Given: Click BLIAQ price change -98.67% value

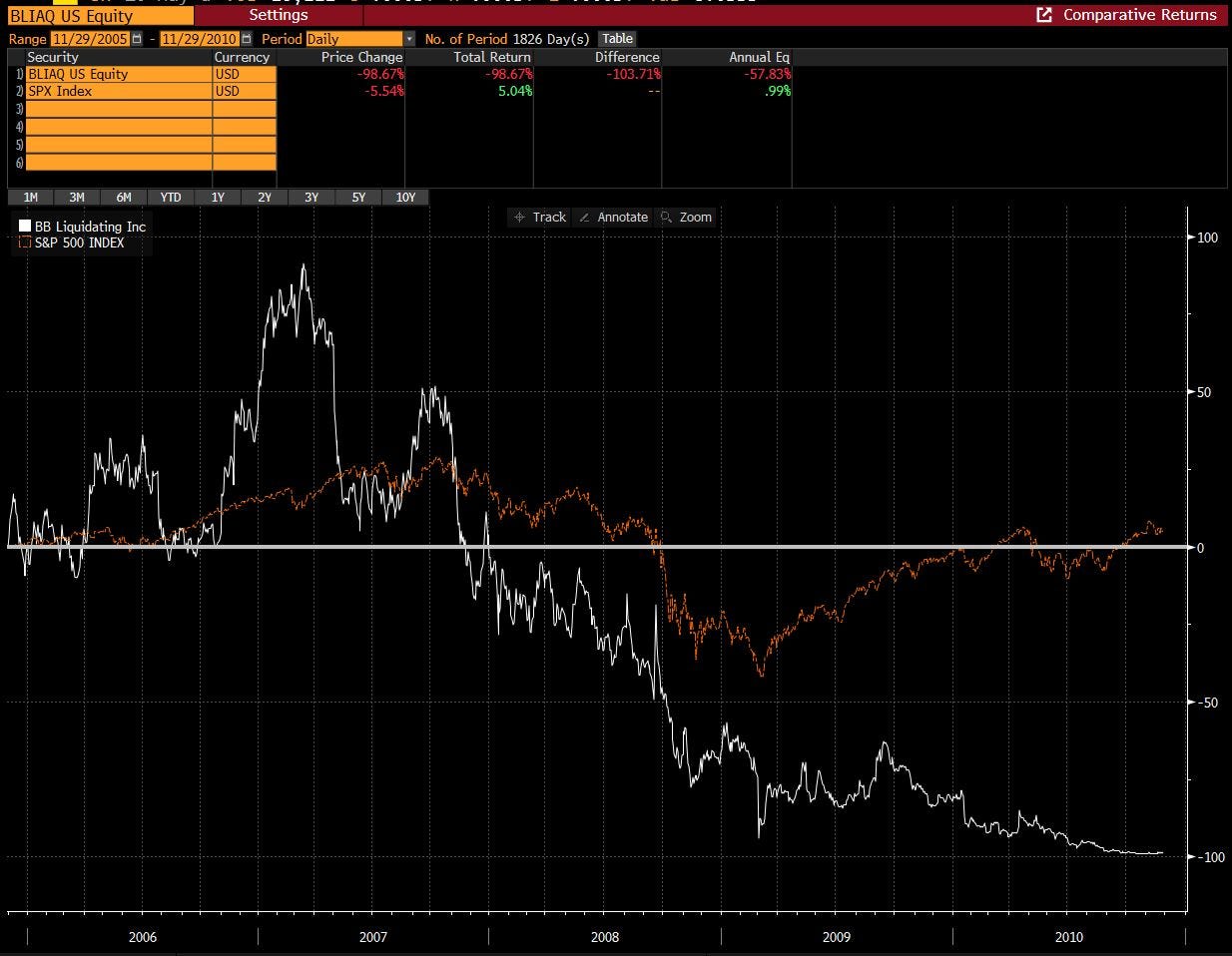Looking at the screenshot, I should [x=379, y=74].
